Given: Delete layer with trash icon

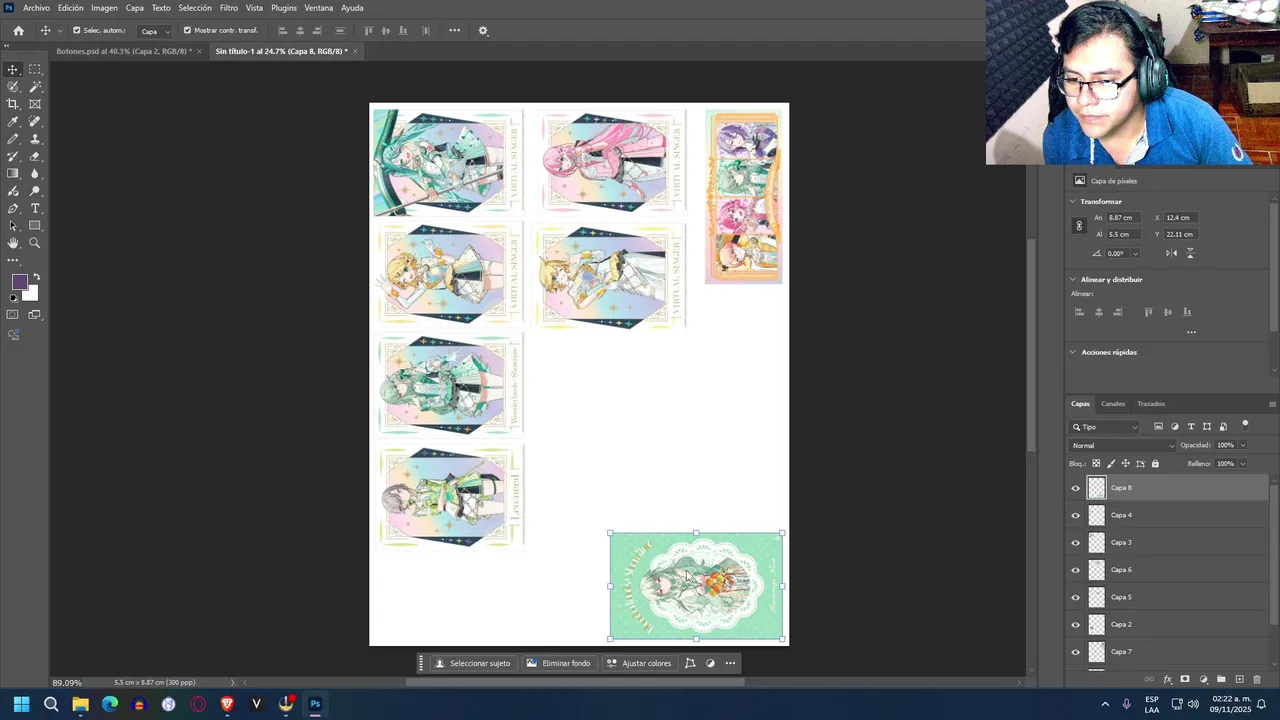Looking at the screenshot, I should pos(1257,680).
